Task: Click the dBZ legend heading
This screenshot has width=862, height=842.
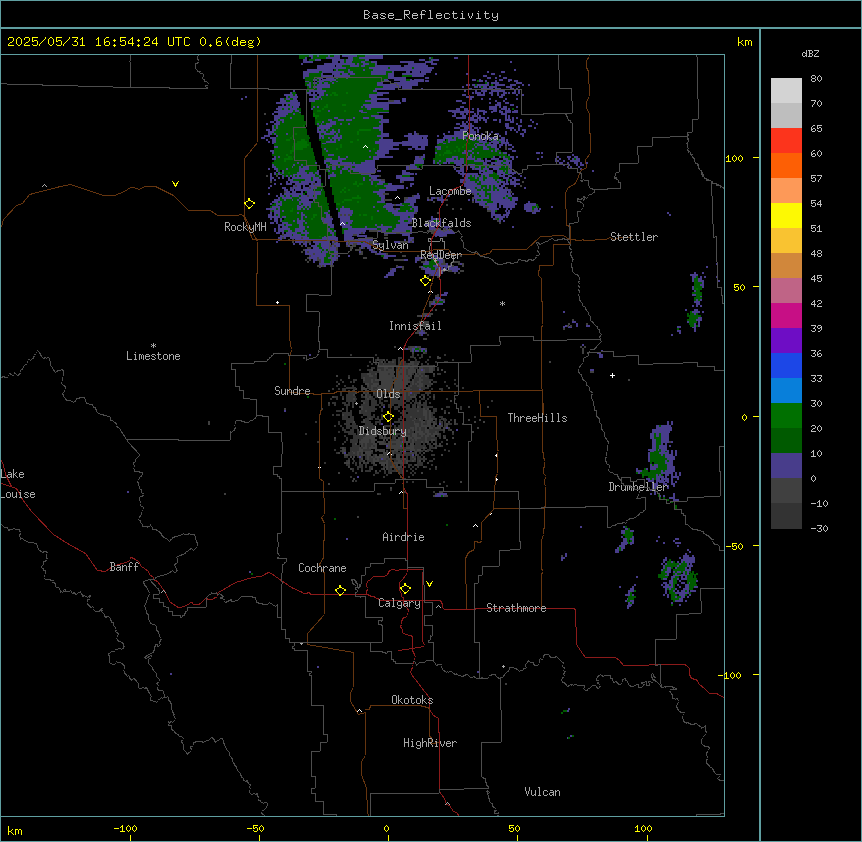Action: (x=810, y=54)
